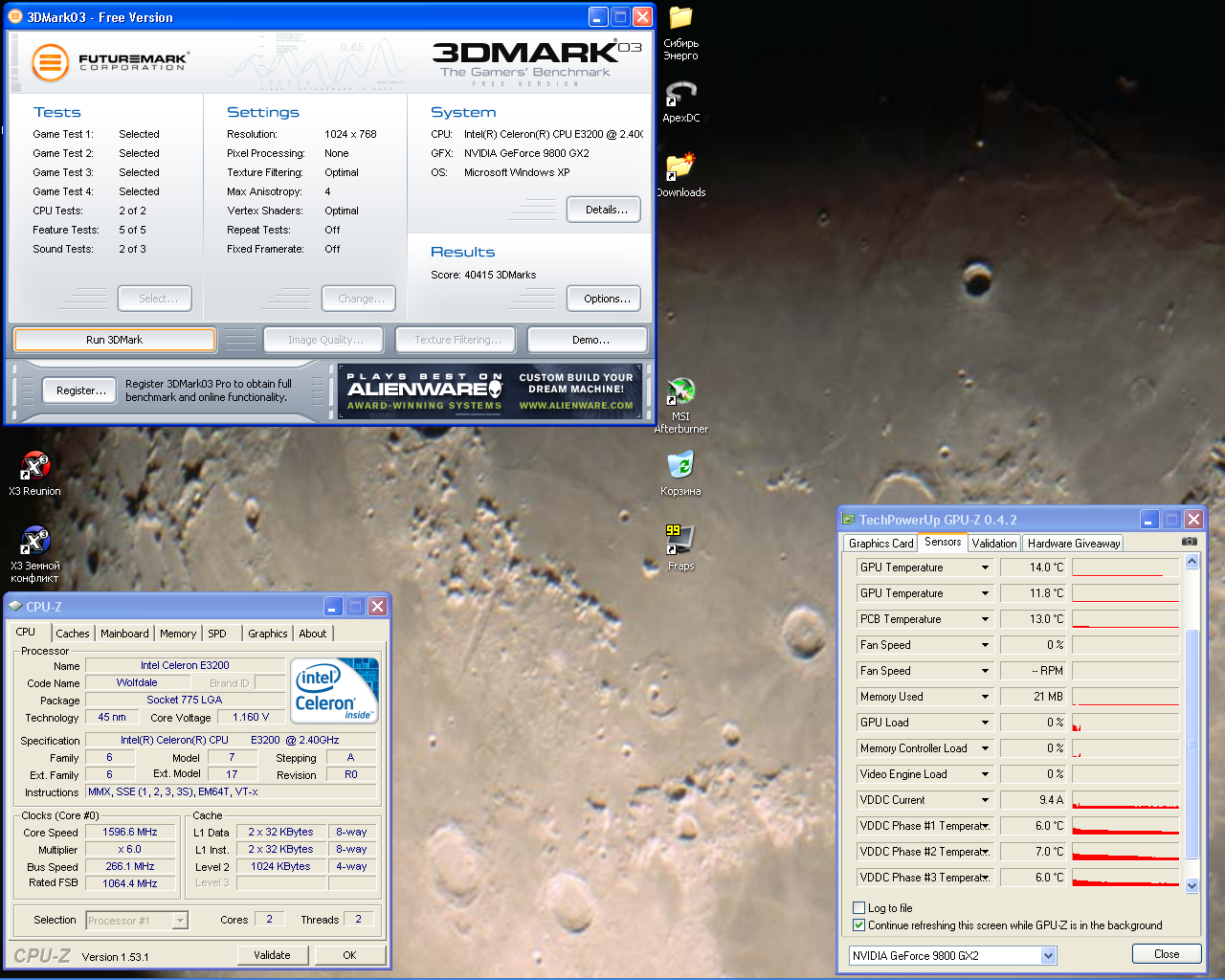
Task: Uncheck Continue refreshing in background option
Action: click(x=858, y=925)
